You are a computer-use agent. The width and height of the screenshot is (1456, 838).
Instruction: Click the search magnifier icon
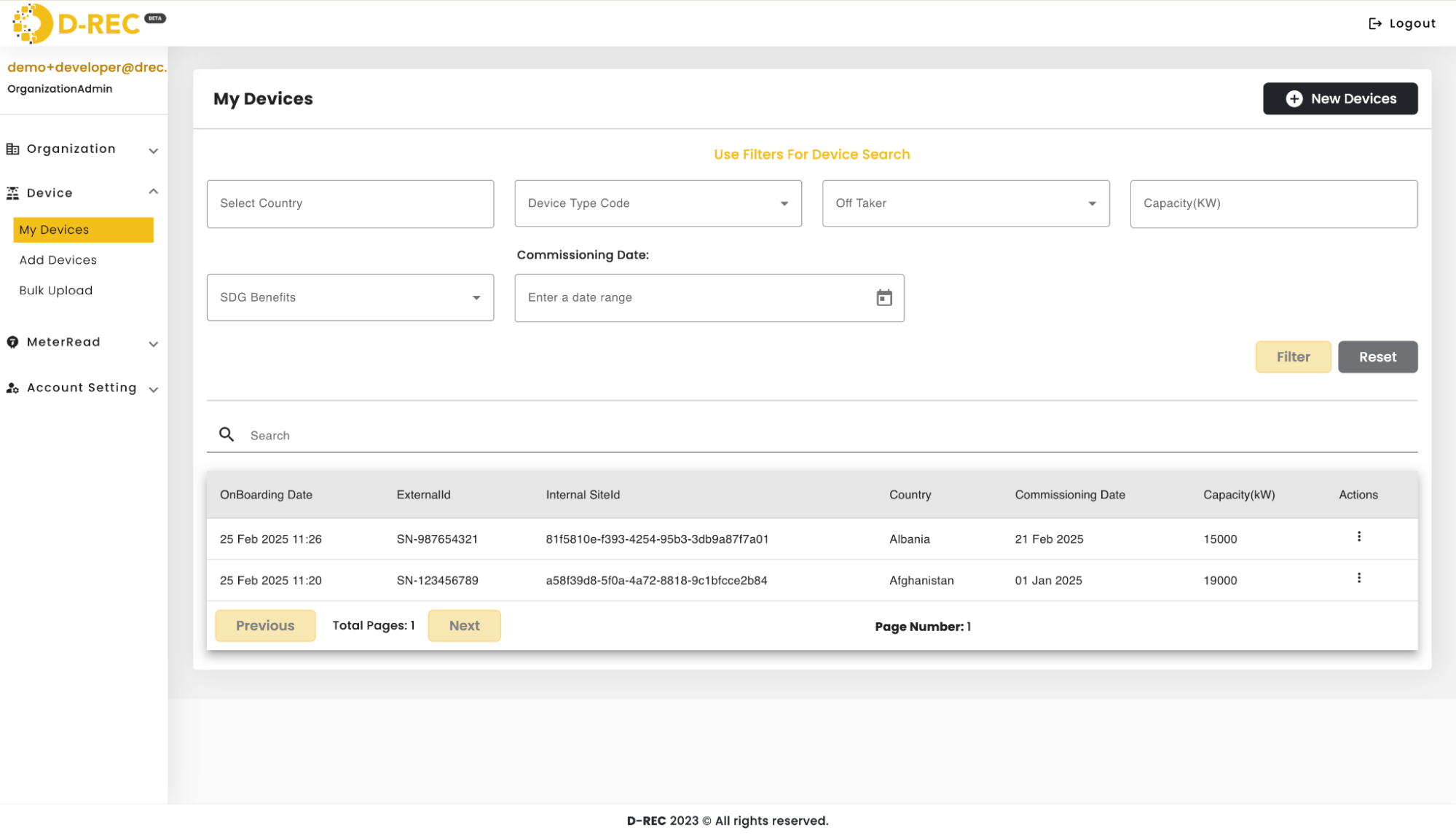[x=227, y=435]
